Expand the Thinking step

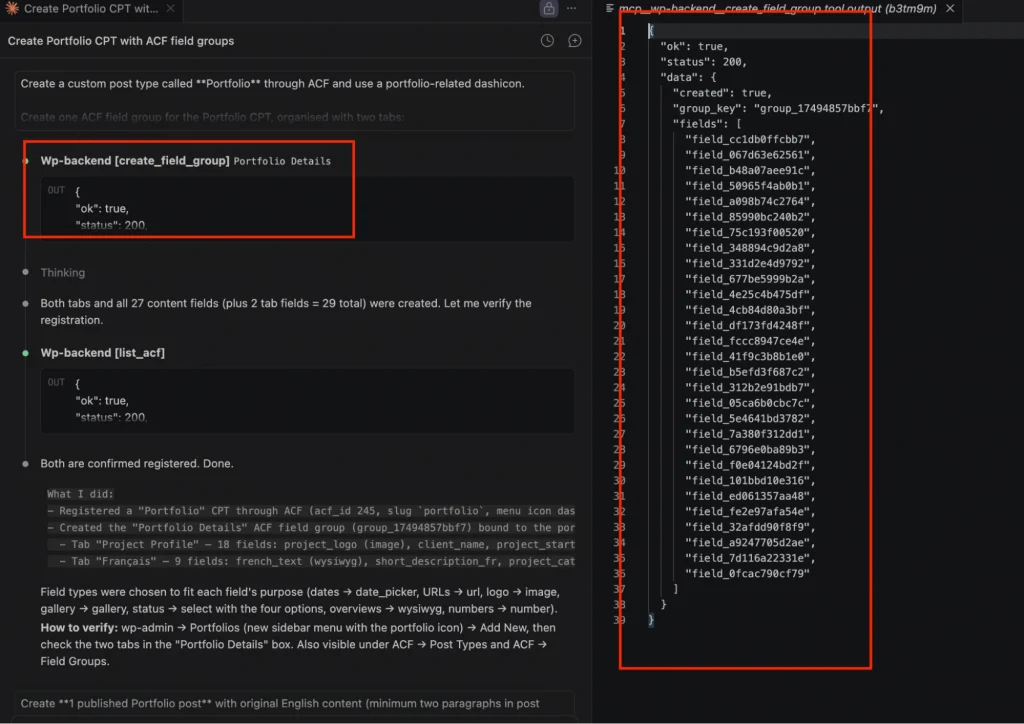63,272
